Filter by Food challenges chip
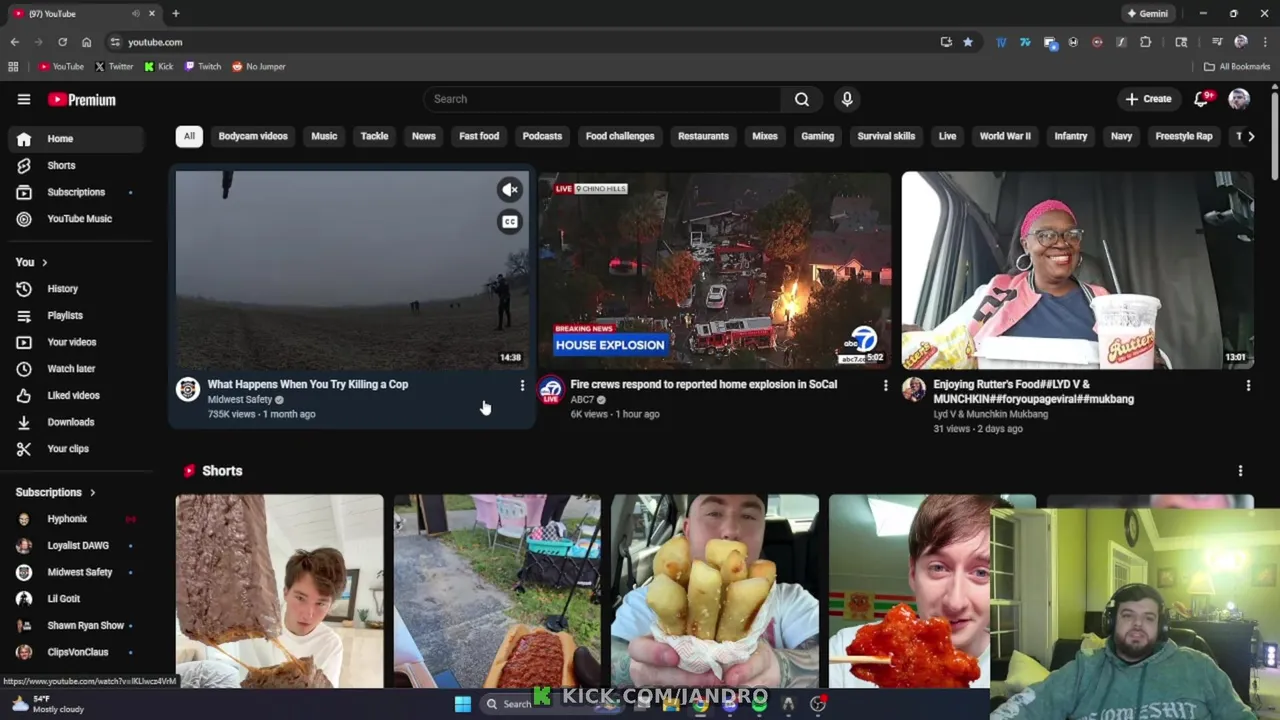The width and height of the screenshot is (1280, 720). pos(620,136)
